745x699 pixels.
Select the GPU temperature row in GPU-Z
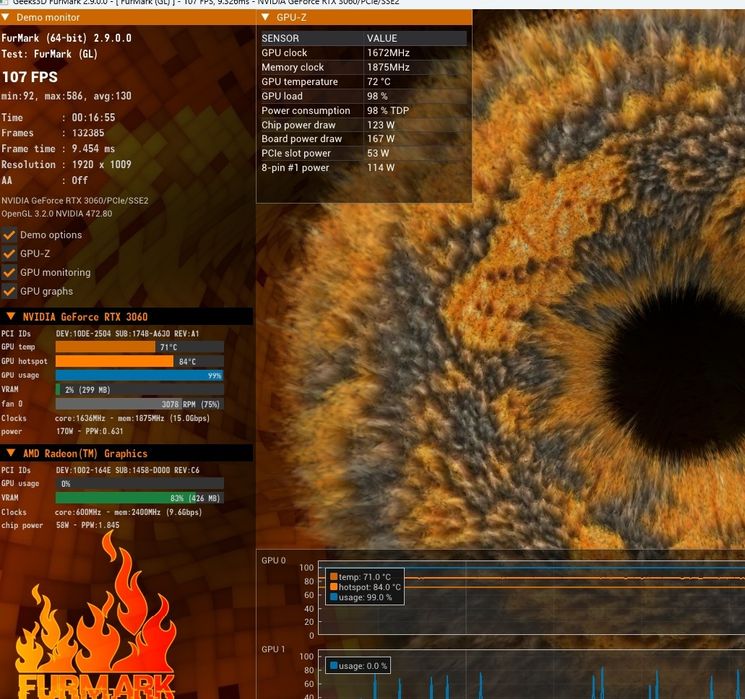click(x=363, y=82)
